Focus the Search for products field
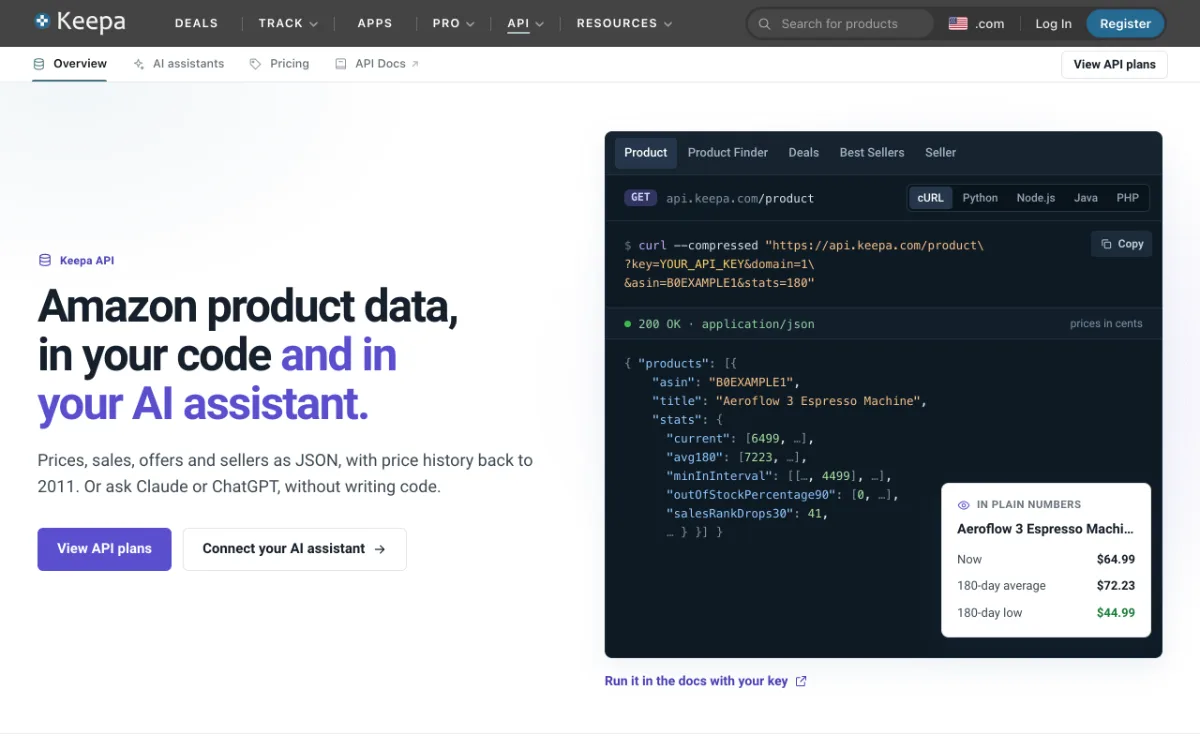1200x750 pixels. [x=840, y=24]
